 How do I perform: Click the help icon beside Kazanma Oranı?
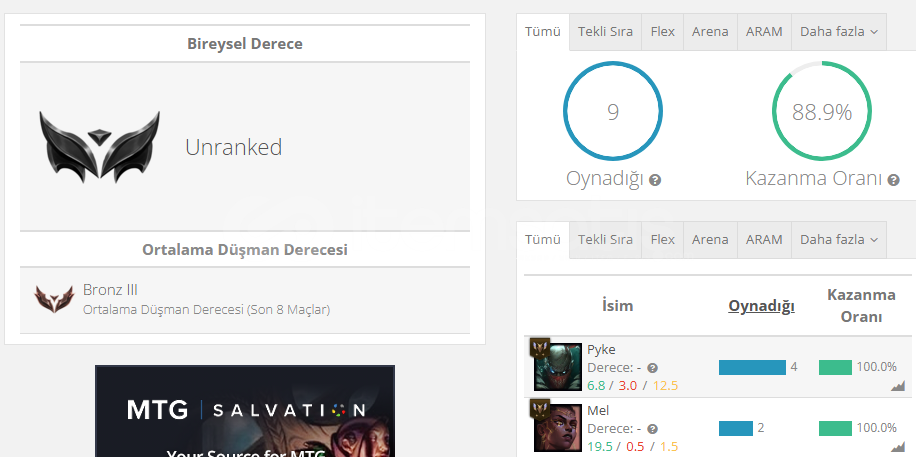click(893, 180)
